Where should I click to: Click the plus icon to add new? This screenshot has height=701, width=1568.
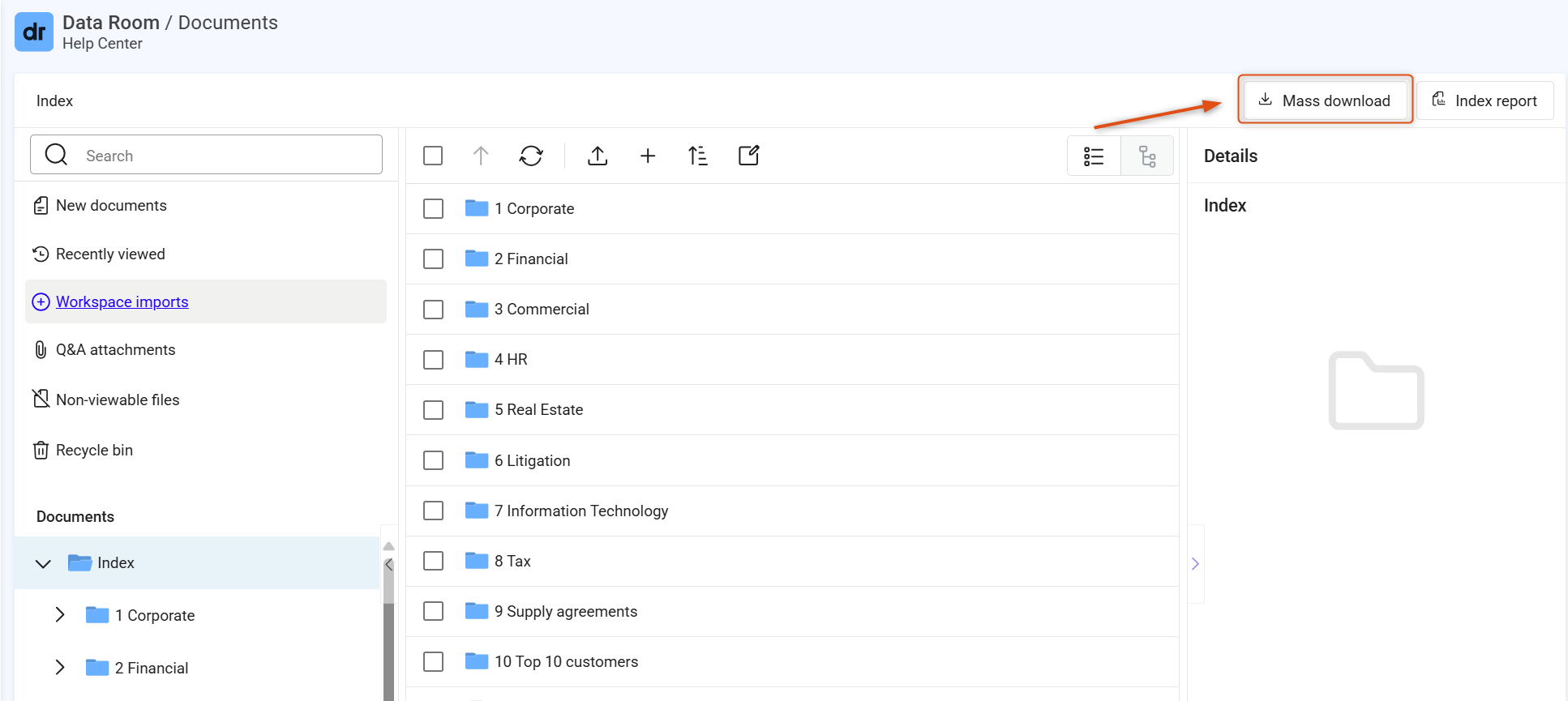(x=648, y=156)
